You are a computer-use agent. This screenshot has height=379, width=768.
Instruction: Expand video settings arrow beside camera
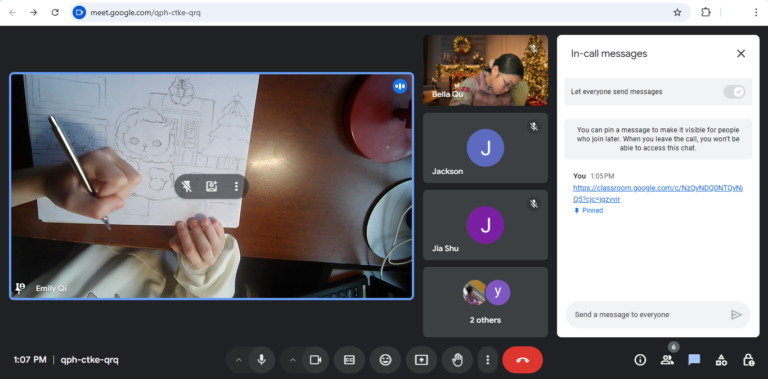coord(292,360)
